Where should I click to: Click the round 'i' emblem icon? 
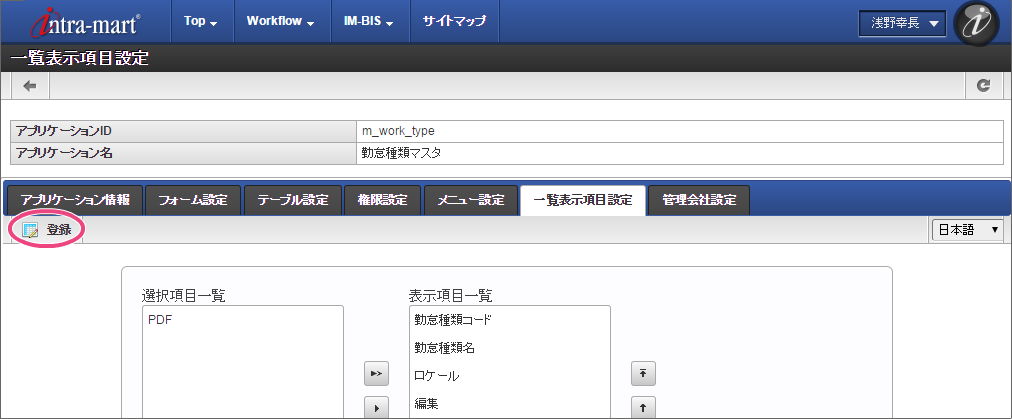(976, 23)
